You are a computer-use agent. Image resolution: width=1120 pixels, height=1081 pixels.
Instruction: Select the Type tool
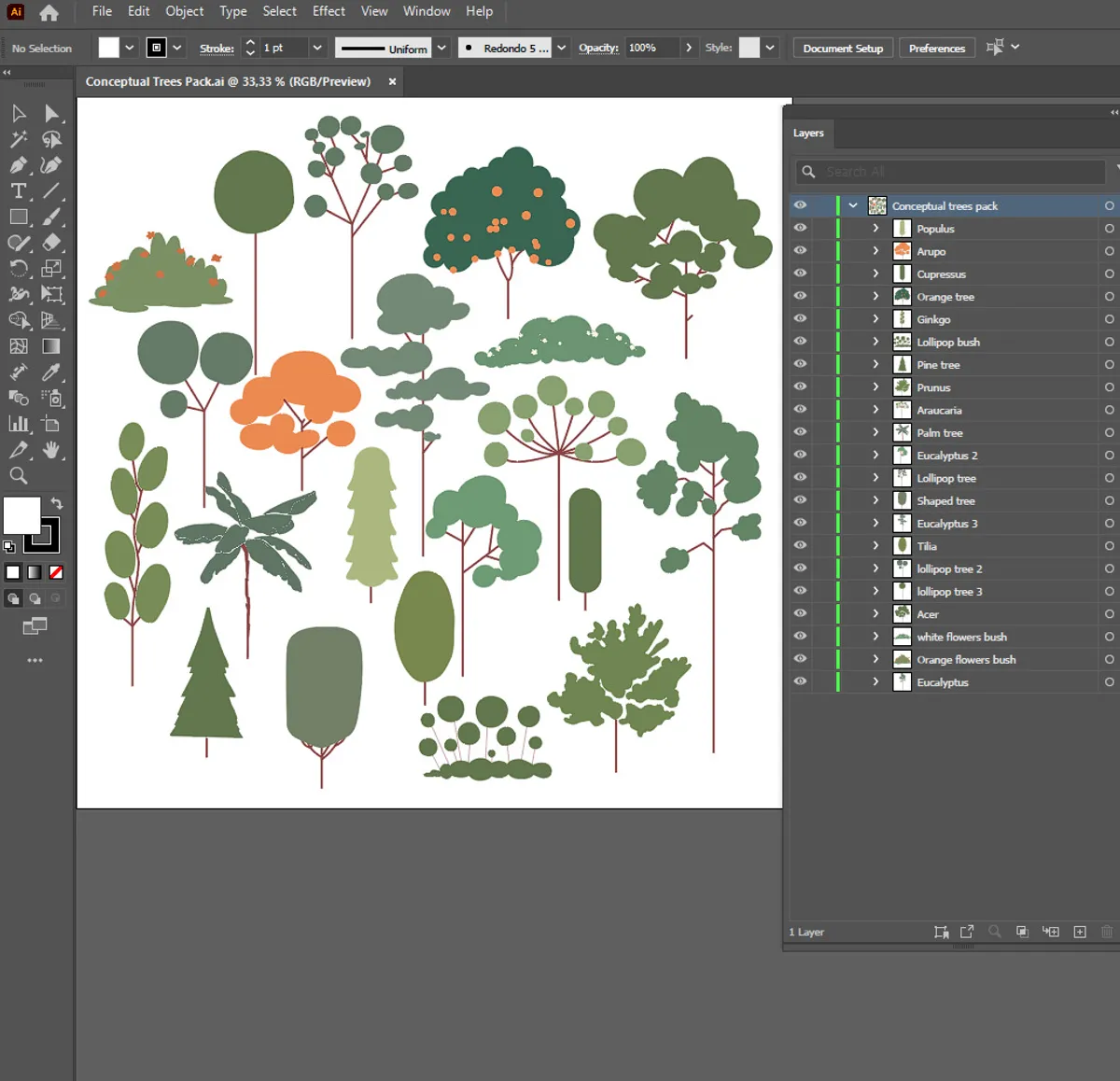[x=19, y=191]
